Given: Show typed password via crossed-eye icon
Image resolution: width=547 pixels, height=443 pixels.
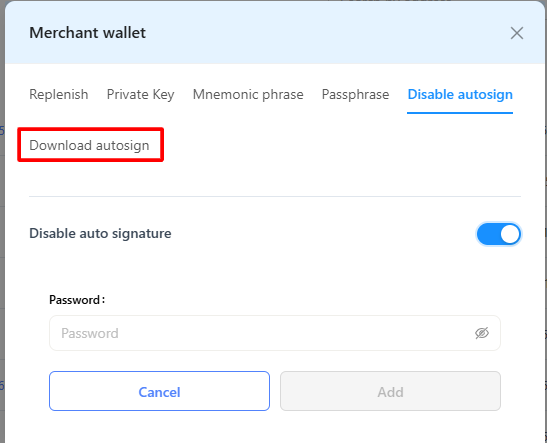Looking at the screenshot, I should (482, 333).
